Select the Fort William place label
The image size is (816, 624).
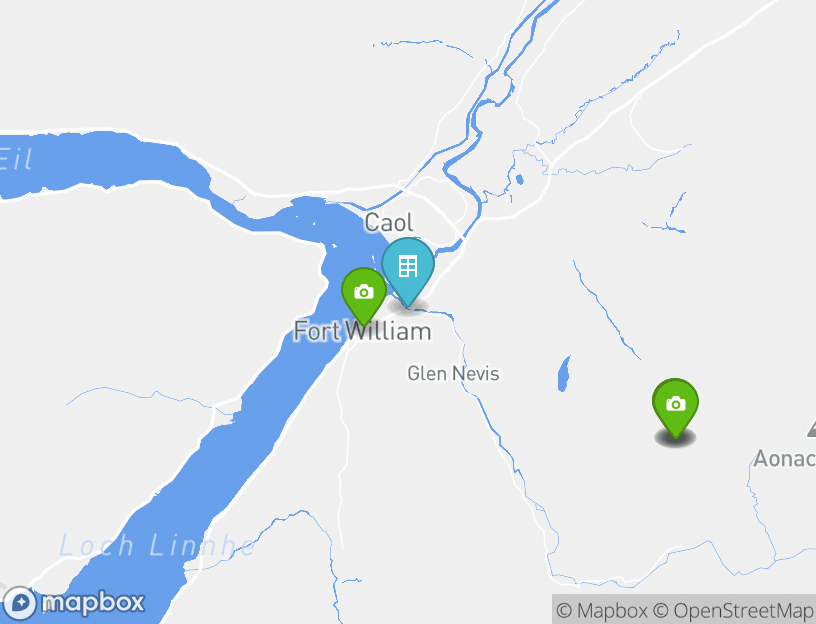(x=363, y=332)
